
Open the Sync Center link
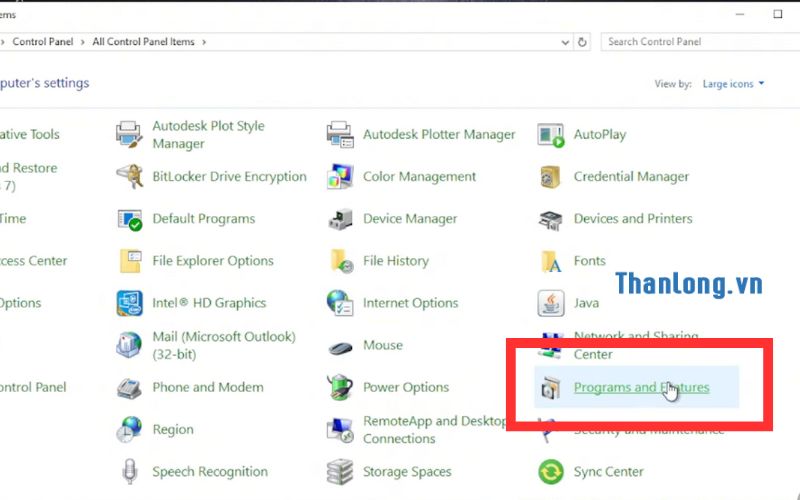[608, 471]
